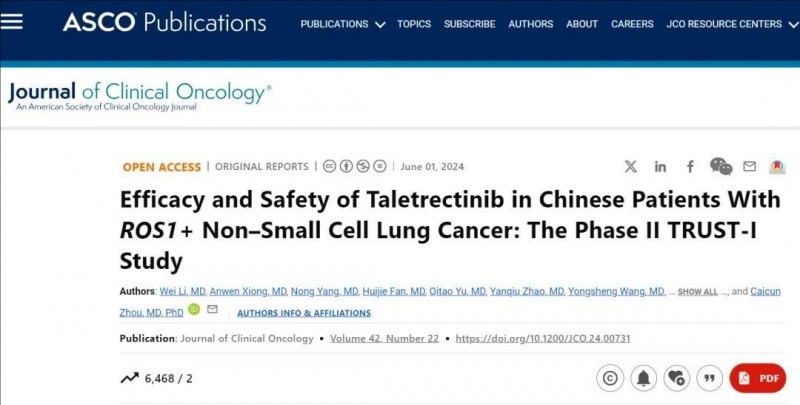Image resolution: width=800 pixels, height=405 pixels.
Task: Share article on Facebook
Action: 690,166
